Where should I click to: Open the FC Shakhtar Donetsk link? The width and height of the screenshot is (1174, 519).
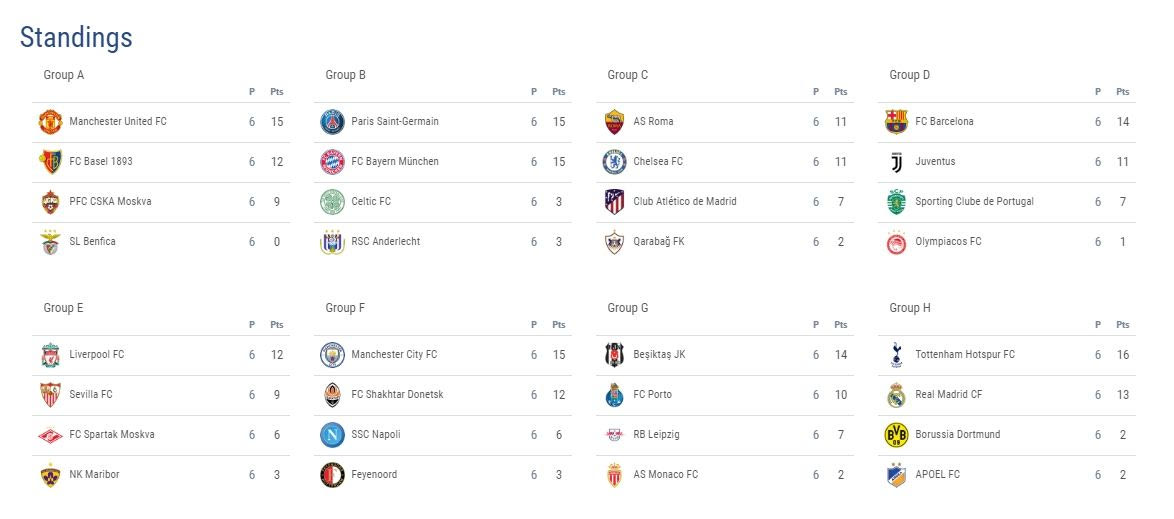(397, 395)
